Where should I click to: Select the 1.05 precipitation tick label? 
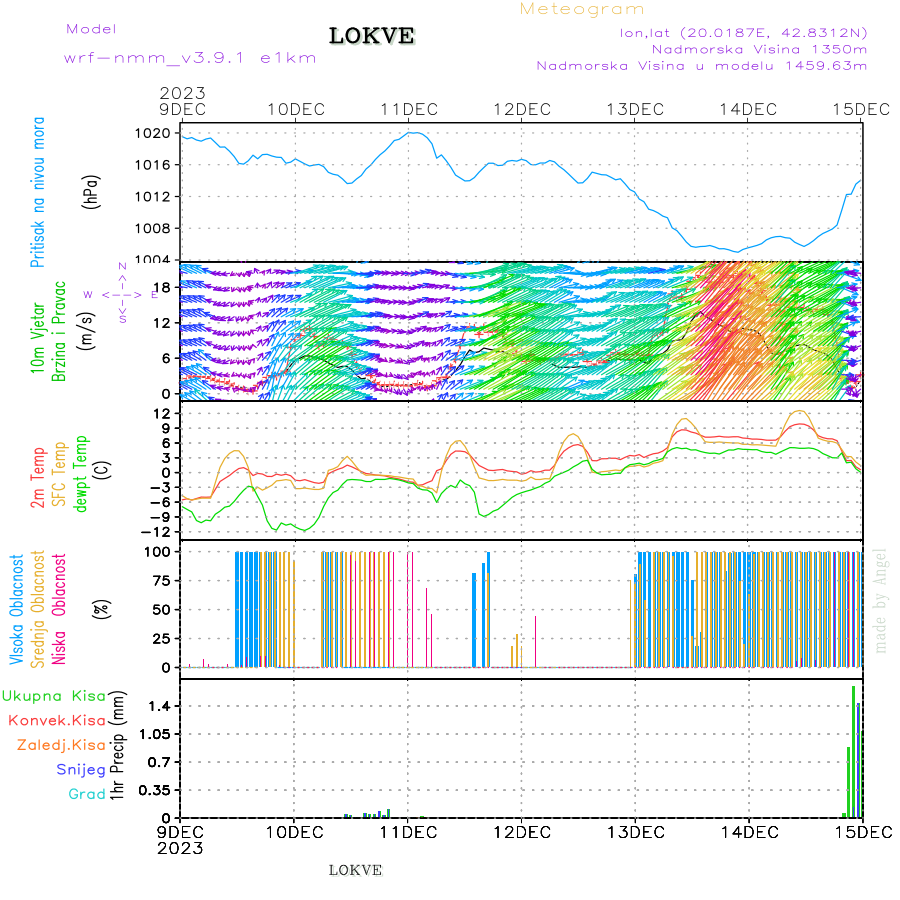pos(155,735)
